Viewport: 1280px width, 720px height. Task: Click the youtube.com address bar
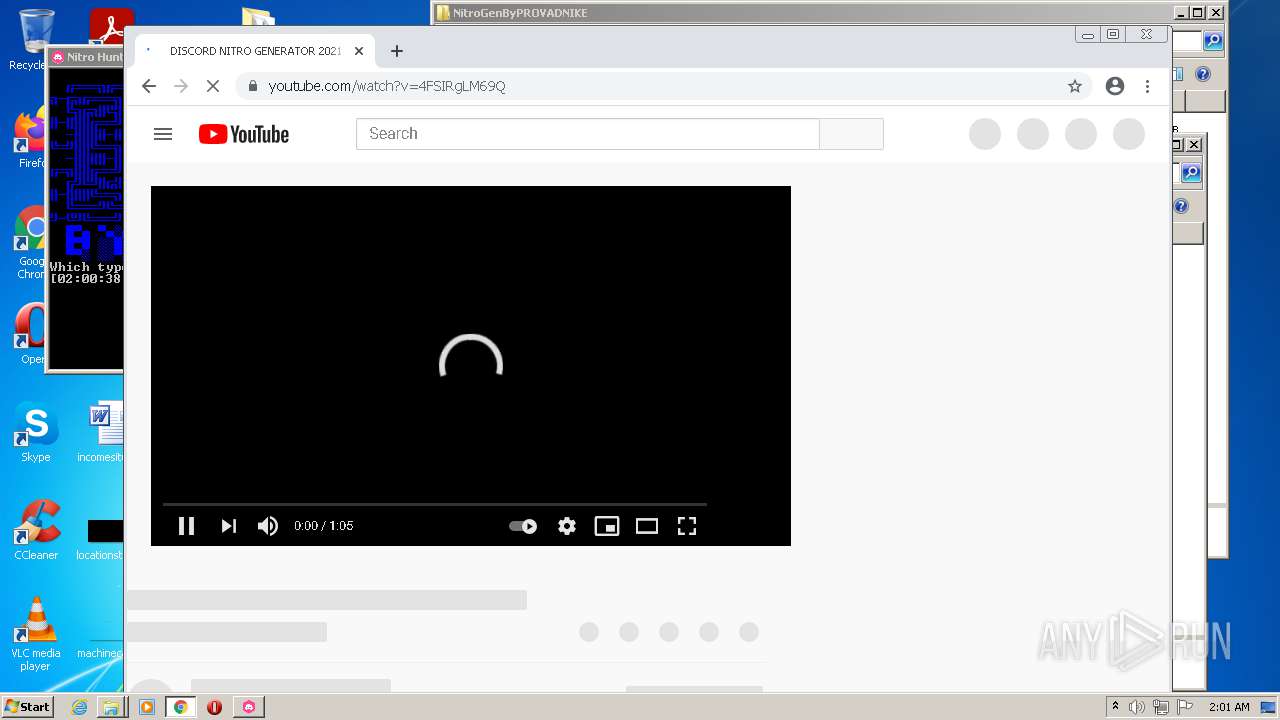[665, 86]
